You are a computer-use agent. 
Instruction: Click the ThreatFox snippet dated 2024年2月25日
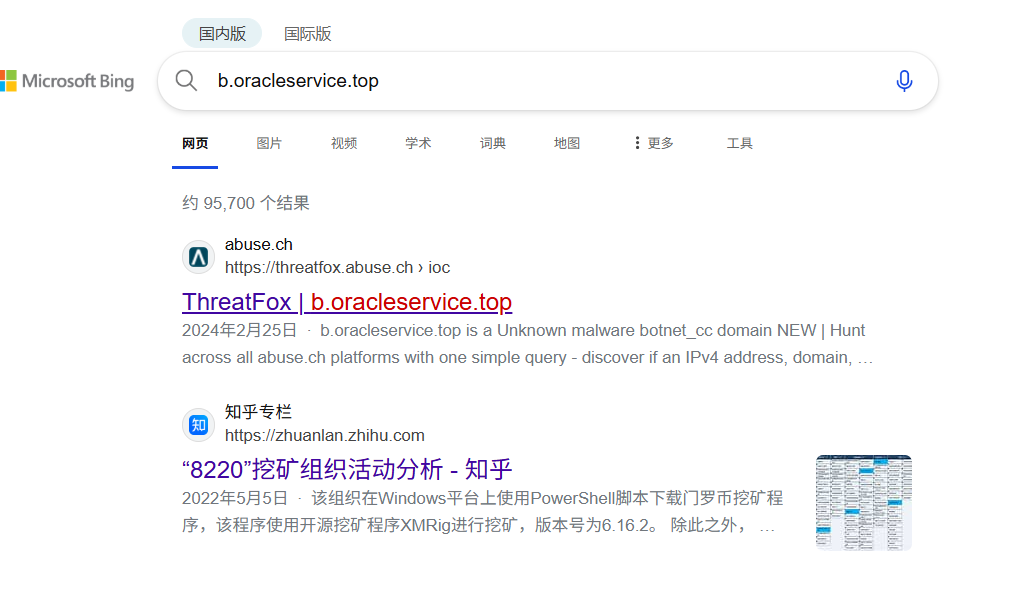pos(527,344)
